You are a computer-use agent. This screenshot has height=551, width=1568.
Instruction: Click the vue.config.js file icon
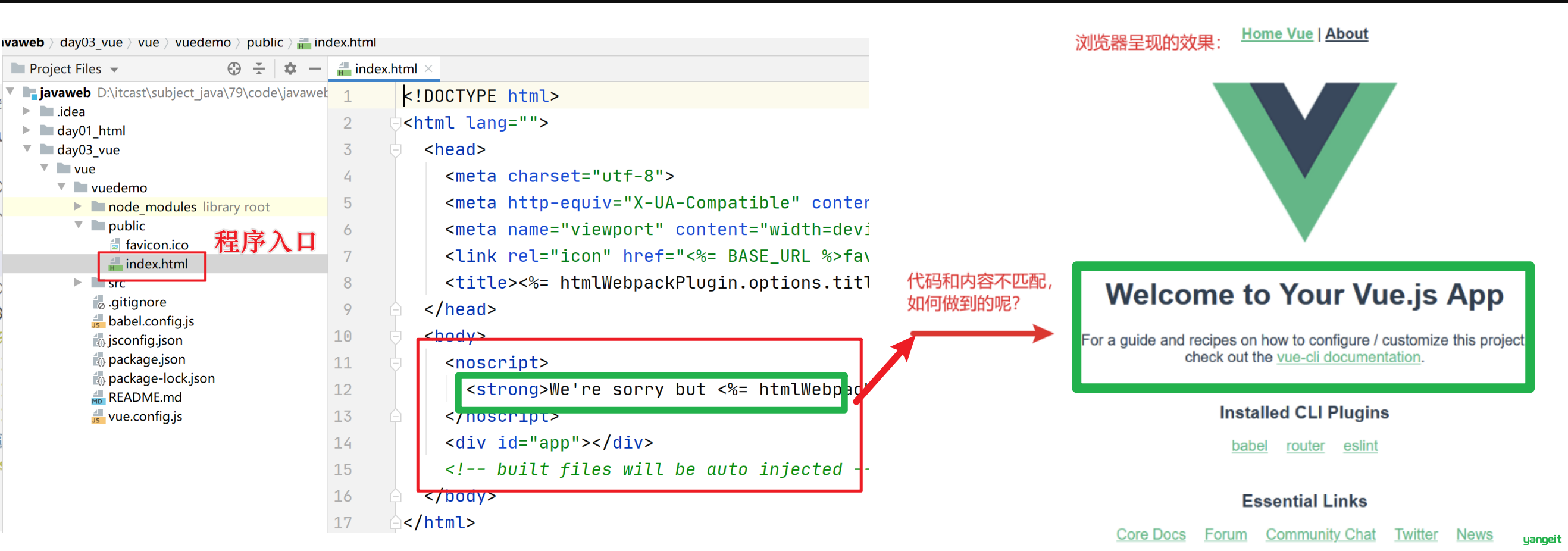pyautogui.click(x=98, y=417)
